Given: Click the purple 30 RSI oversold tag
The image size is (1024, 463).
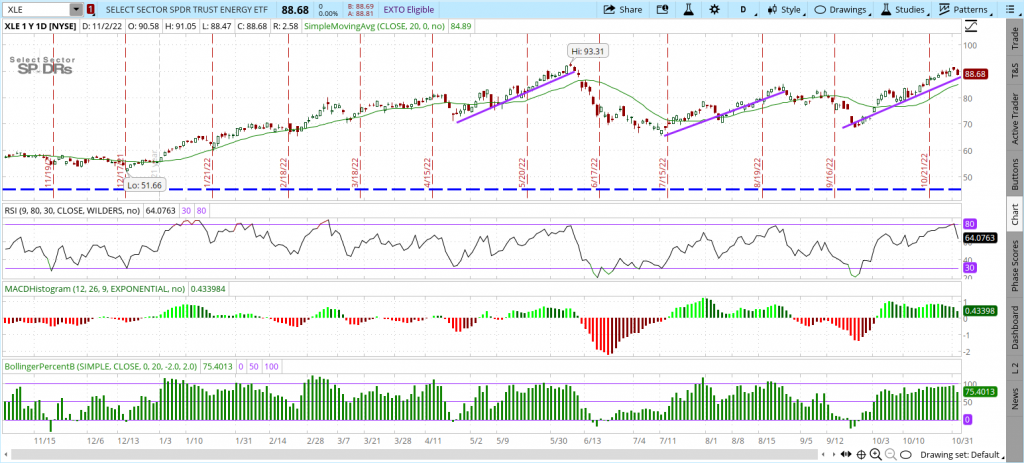Looking at the screenshot, I should pos(969,268).
